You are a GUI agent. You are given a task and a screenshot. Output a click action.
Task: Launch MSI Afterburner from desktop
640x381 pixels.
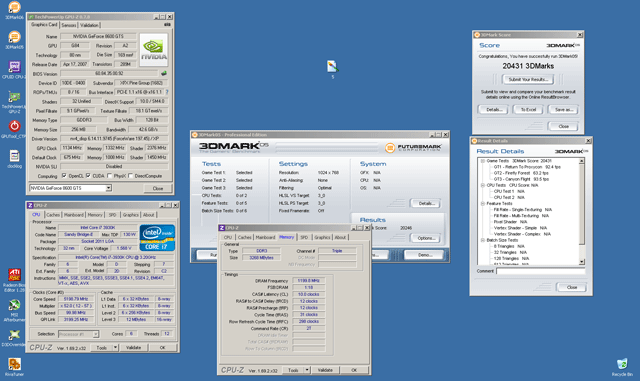click(x=14, y=310)
